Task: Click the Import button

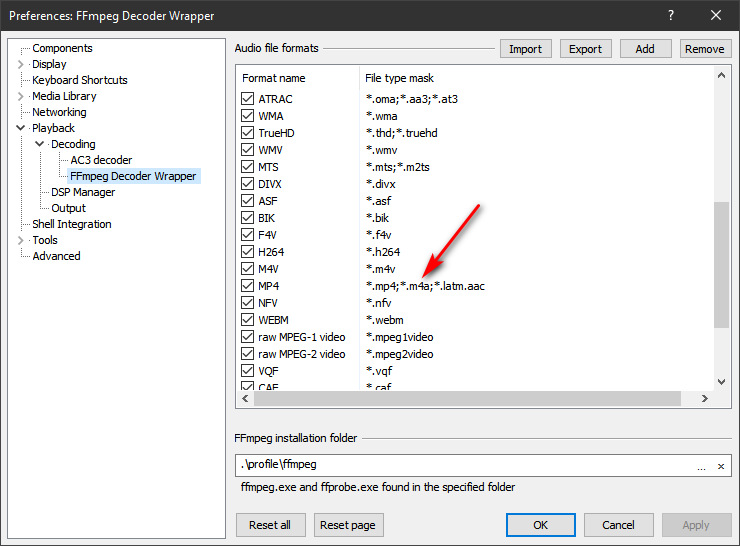Action: [525, 49]
